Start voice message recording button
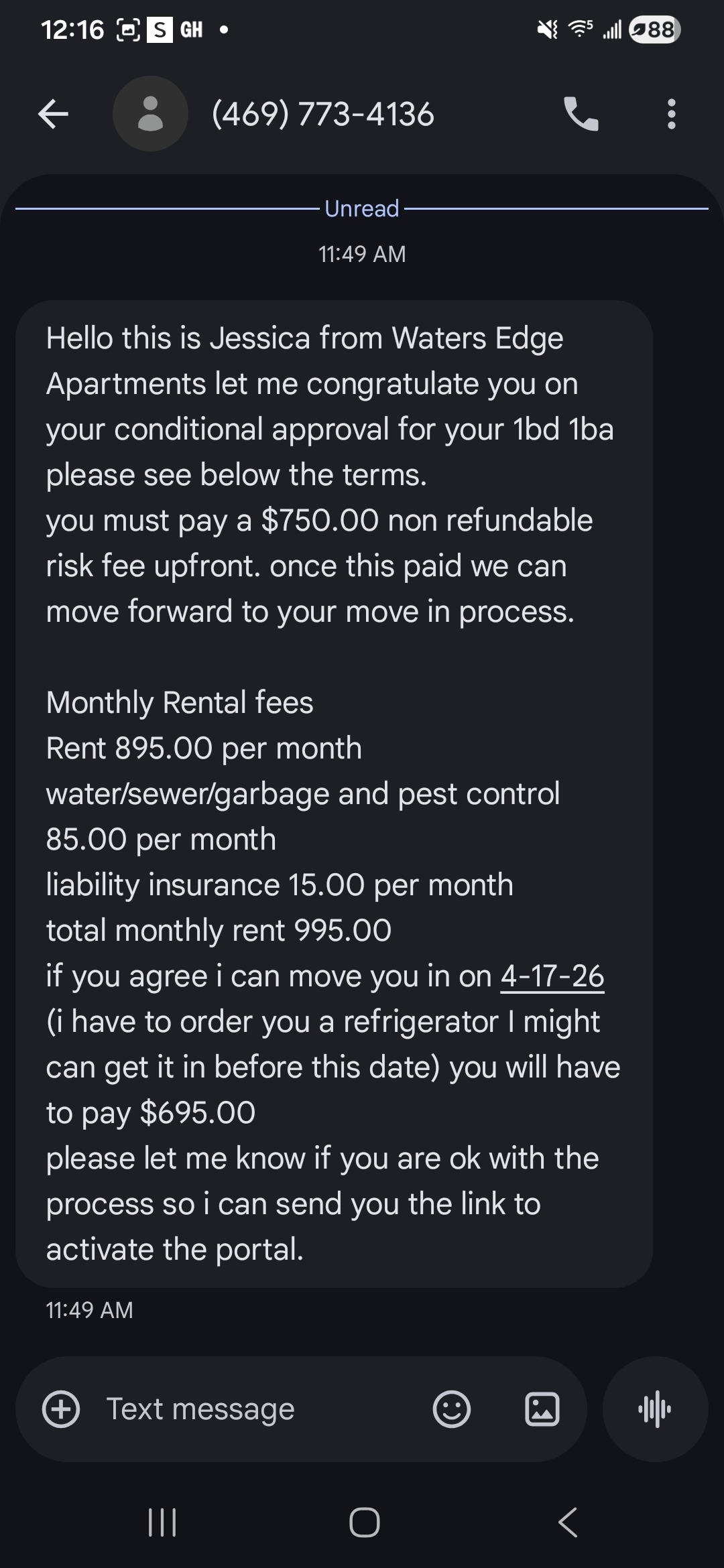 coord(655,1409)
